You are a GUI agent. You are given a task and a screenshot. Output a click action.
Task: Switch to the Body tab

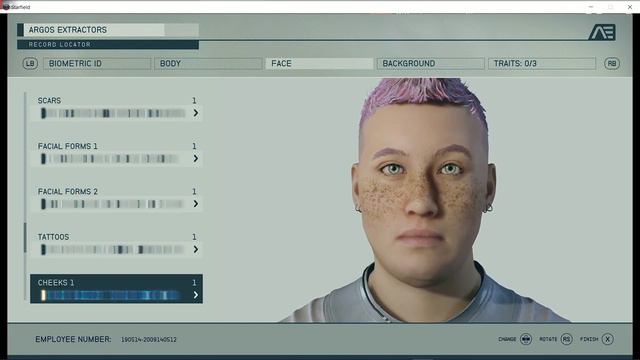pyautogui.click(x=208, y=64)
